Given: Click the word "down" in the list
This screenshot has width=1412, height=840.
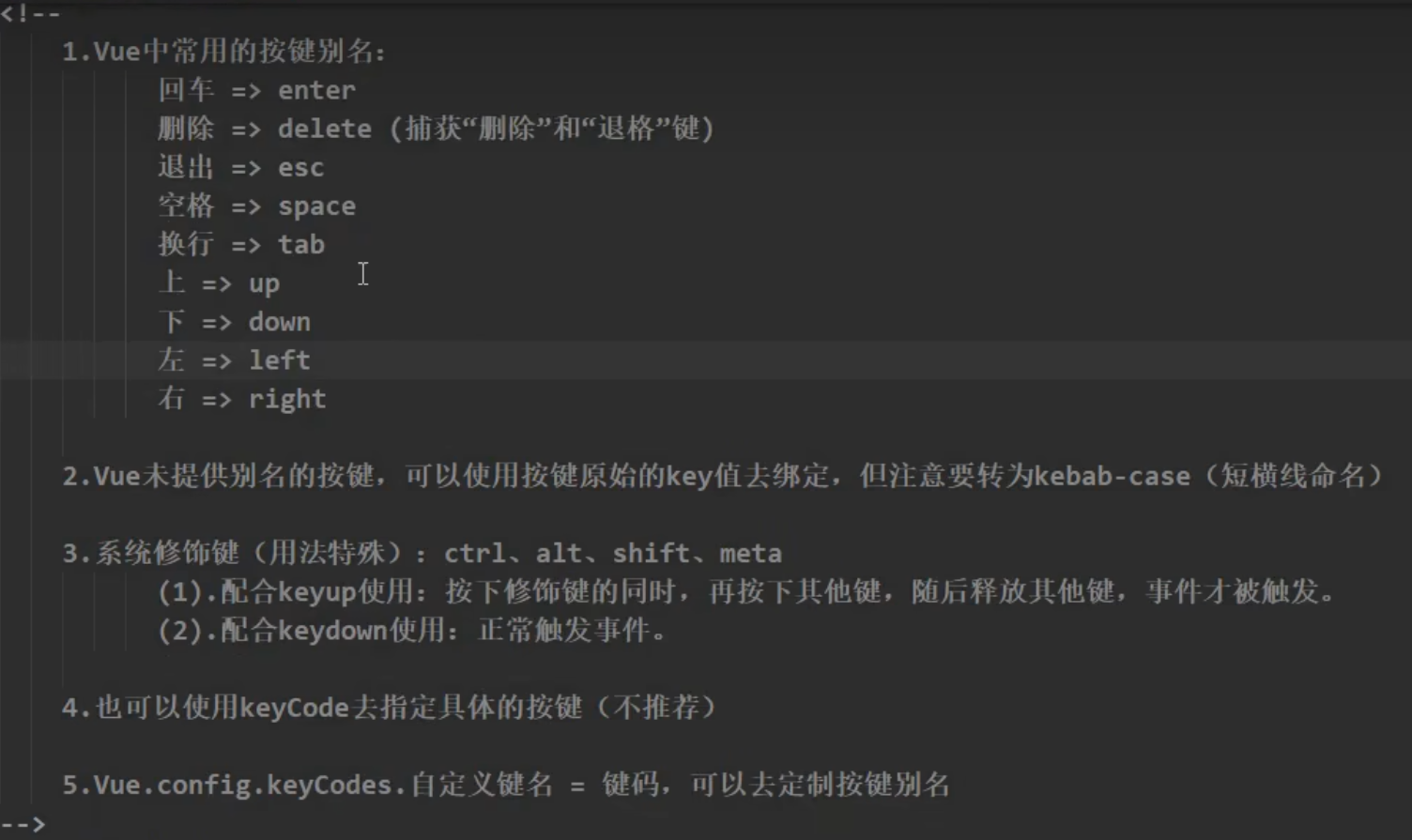Looking at the screenshot, I should (279, 322).
